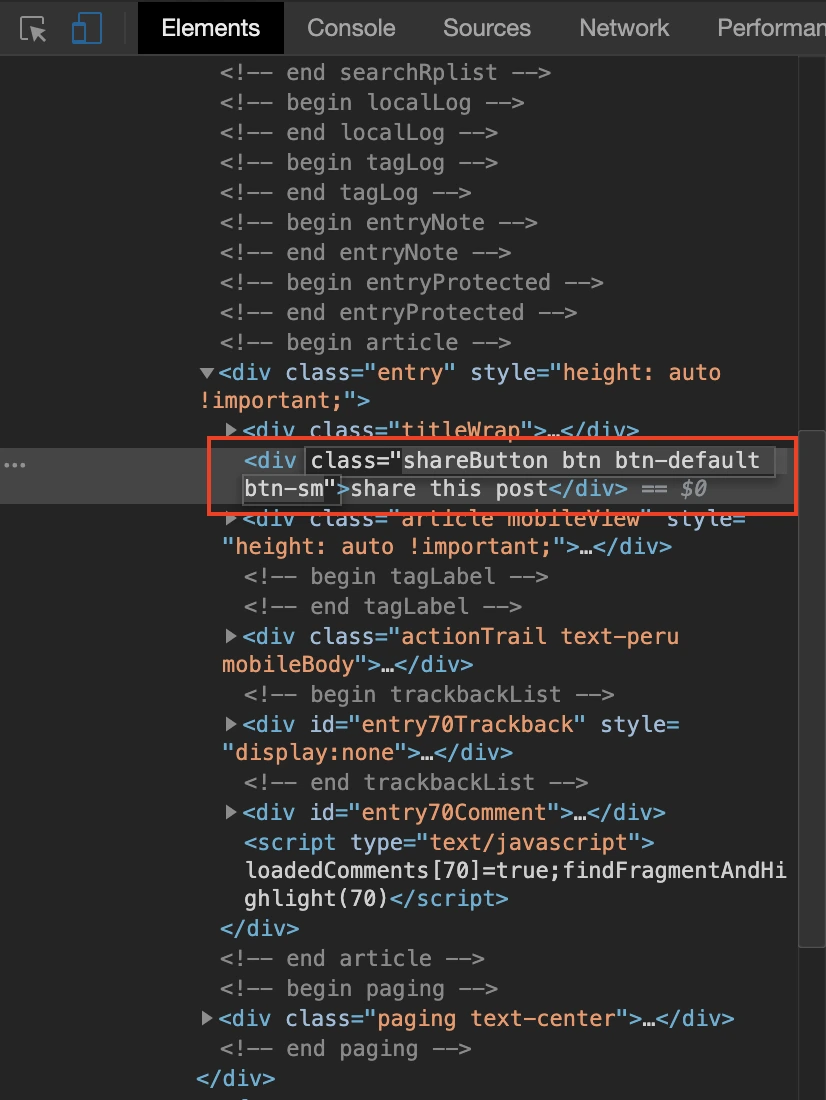Expand the actionTrail text-peru div
This screenshot has width=826, height=1100.
[x=231, y=636]
